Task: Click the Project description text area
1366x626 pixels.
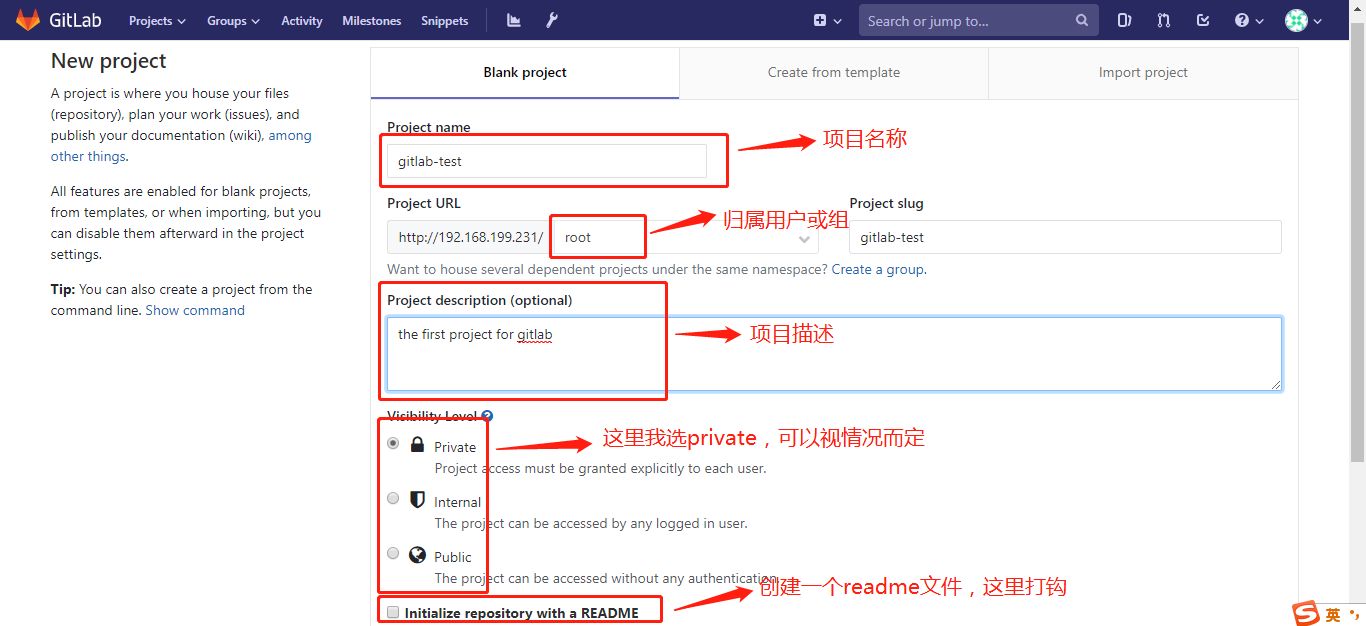Action: click(834, 354)
